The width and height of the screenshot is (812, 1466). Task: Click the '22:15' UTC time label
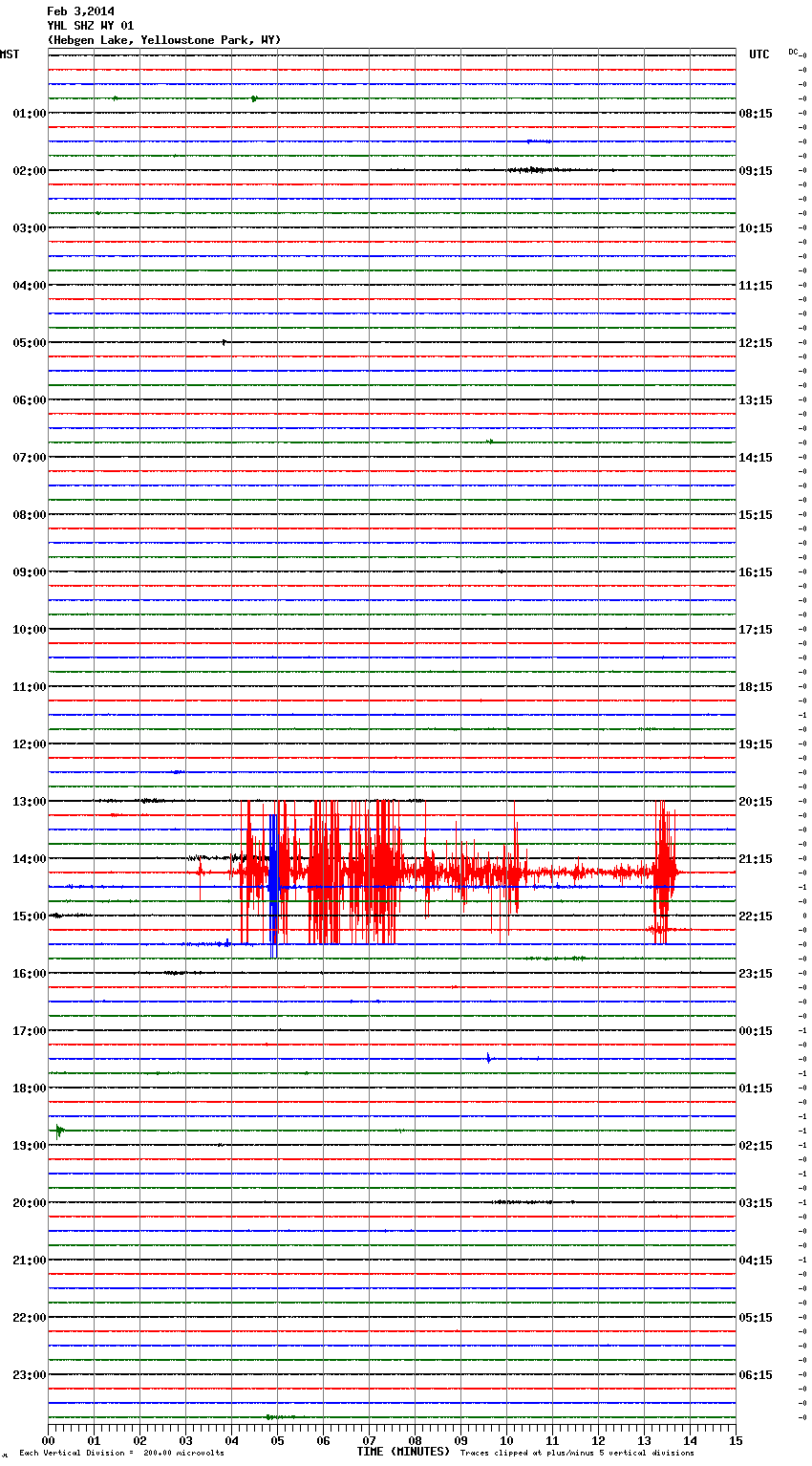point(756,916)
